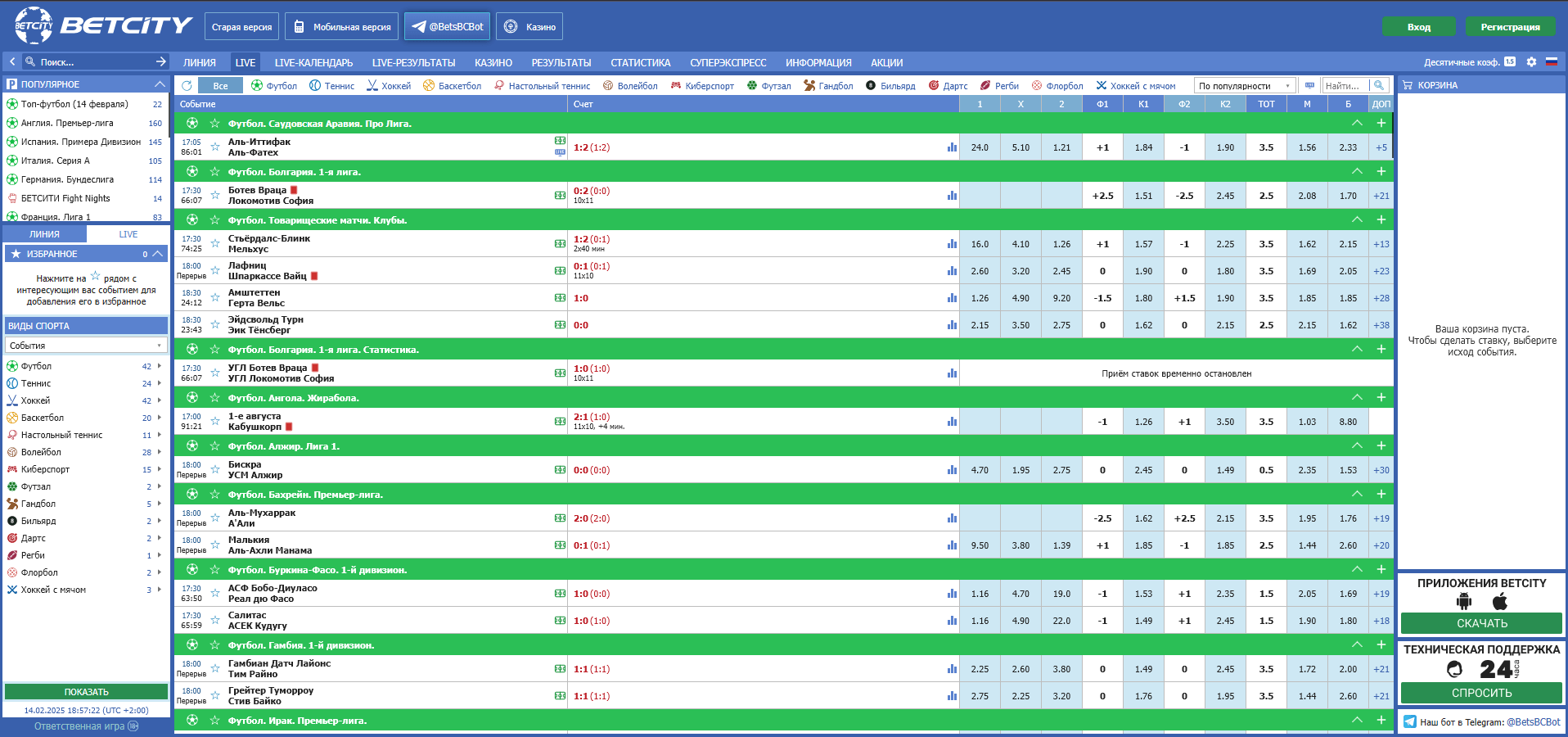1568x737 pixels.
Task: Filter by Баскетбол in the sport bar
Action: [452, 85]
